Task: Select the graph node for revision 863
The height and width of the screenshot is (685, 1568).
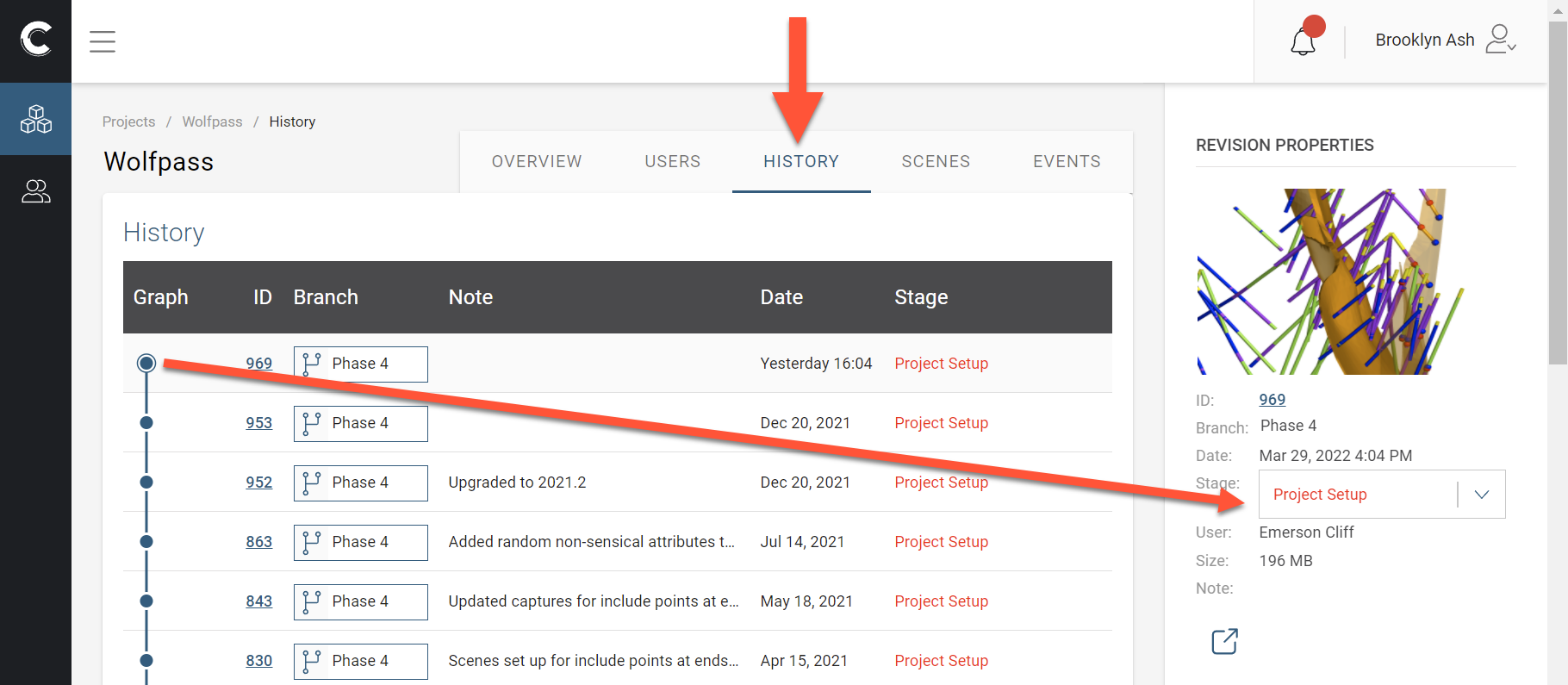Action: coord(146,542)
